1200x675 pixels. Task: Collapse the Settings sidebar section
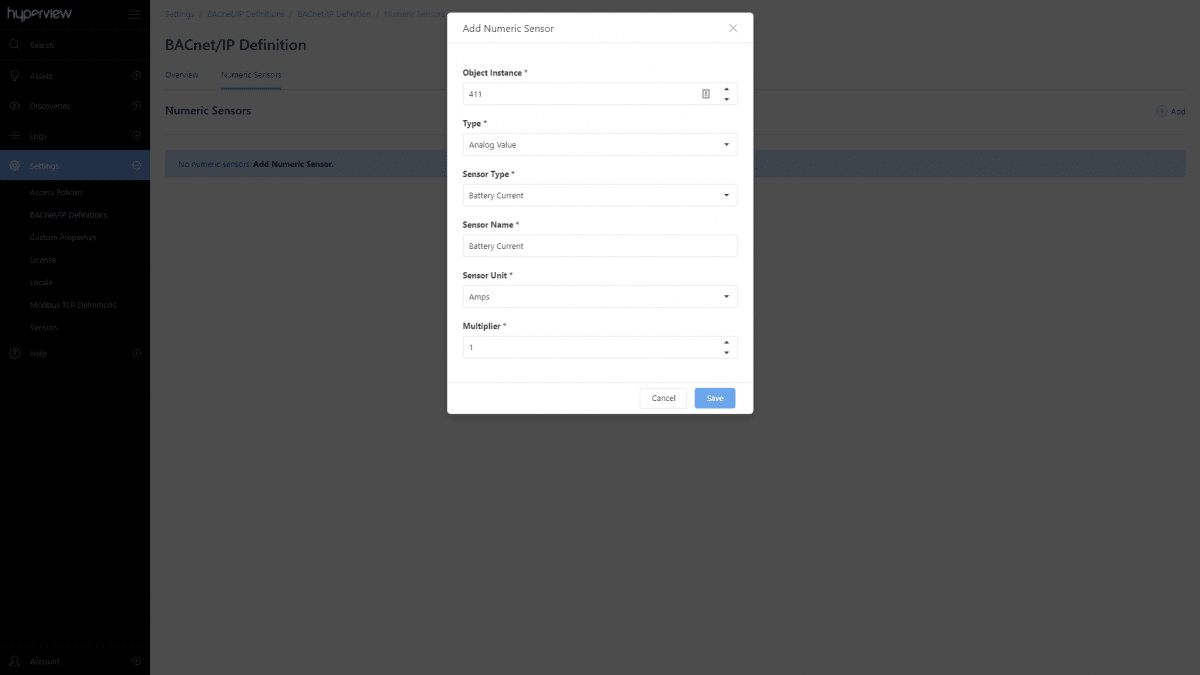point(137,166)
